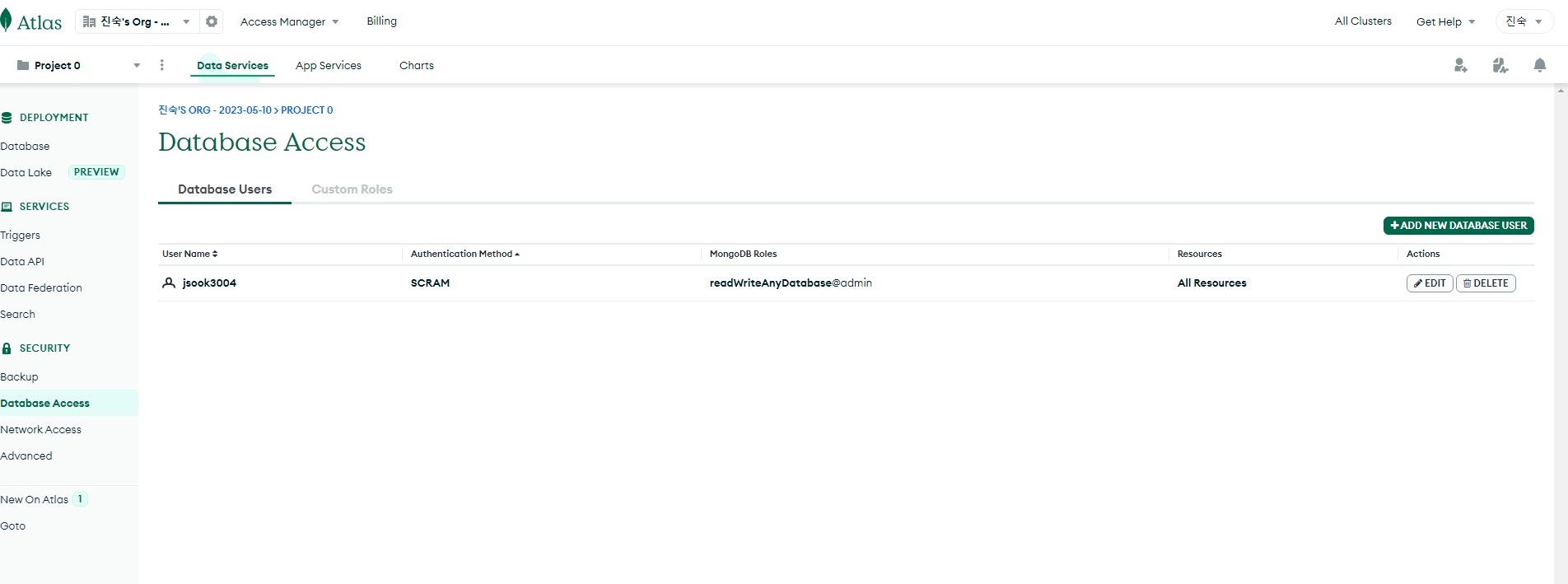Open Database in the sidebar

[x=25, y=146]
